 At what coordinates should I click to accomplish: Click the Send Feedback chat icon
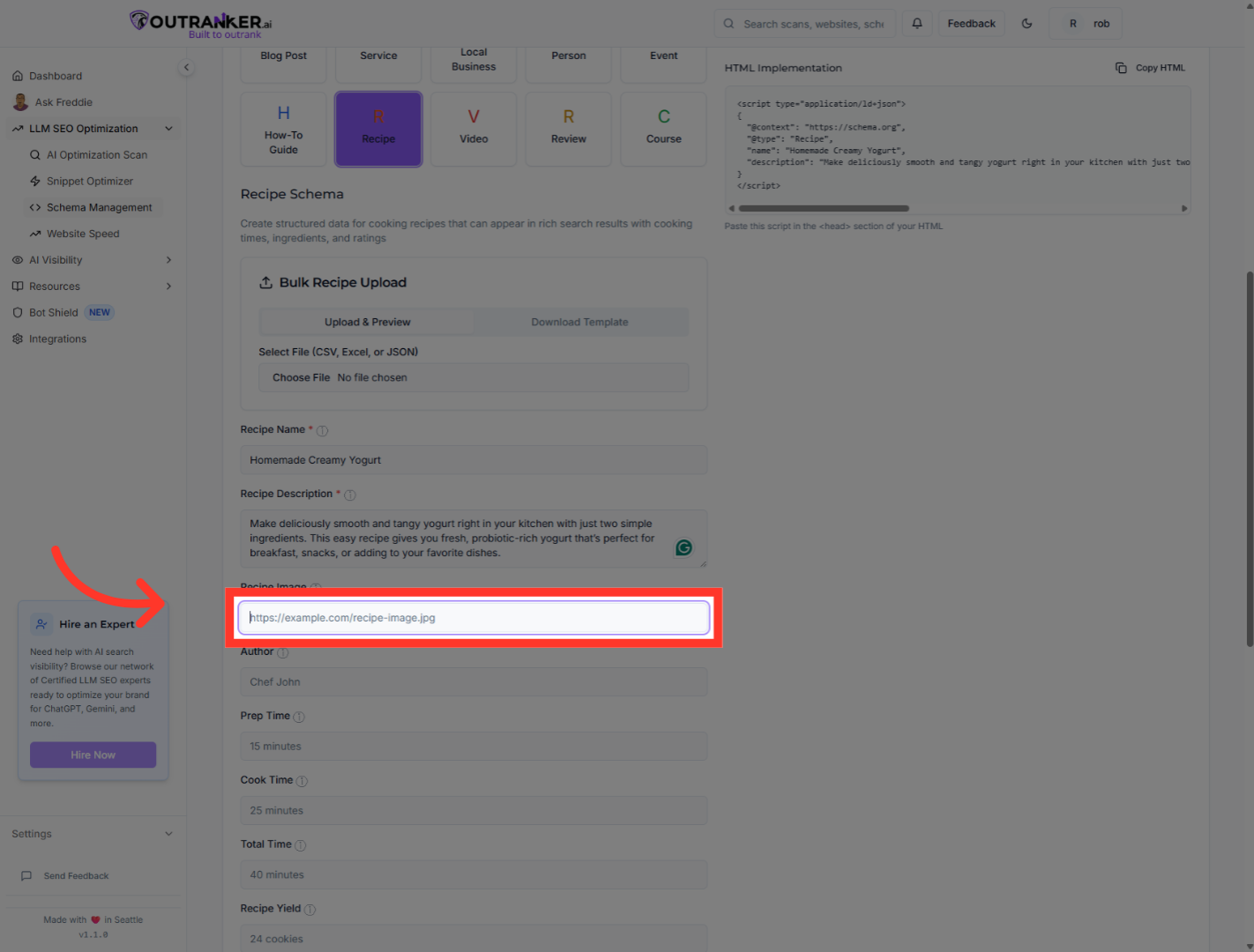[26, 876]
